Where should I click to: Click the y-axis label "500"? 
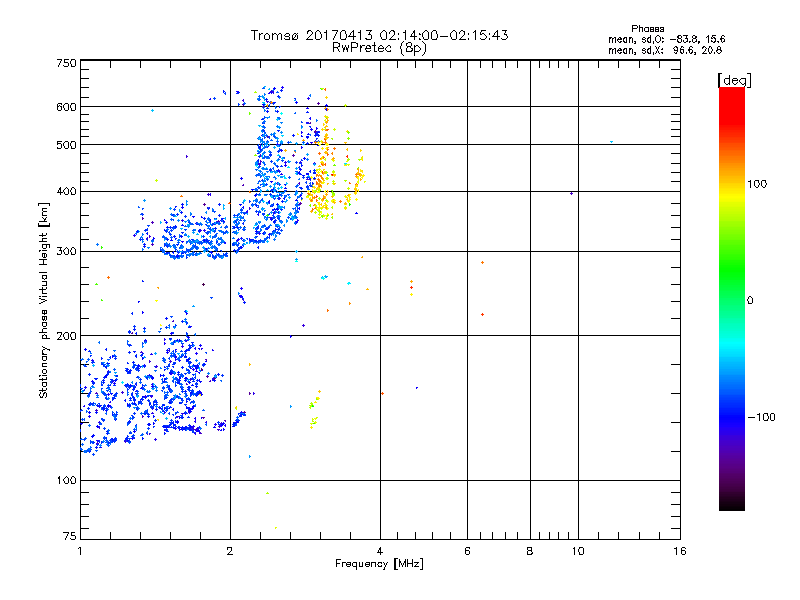66,145
